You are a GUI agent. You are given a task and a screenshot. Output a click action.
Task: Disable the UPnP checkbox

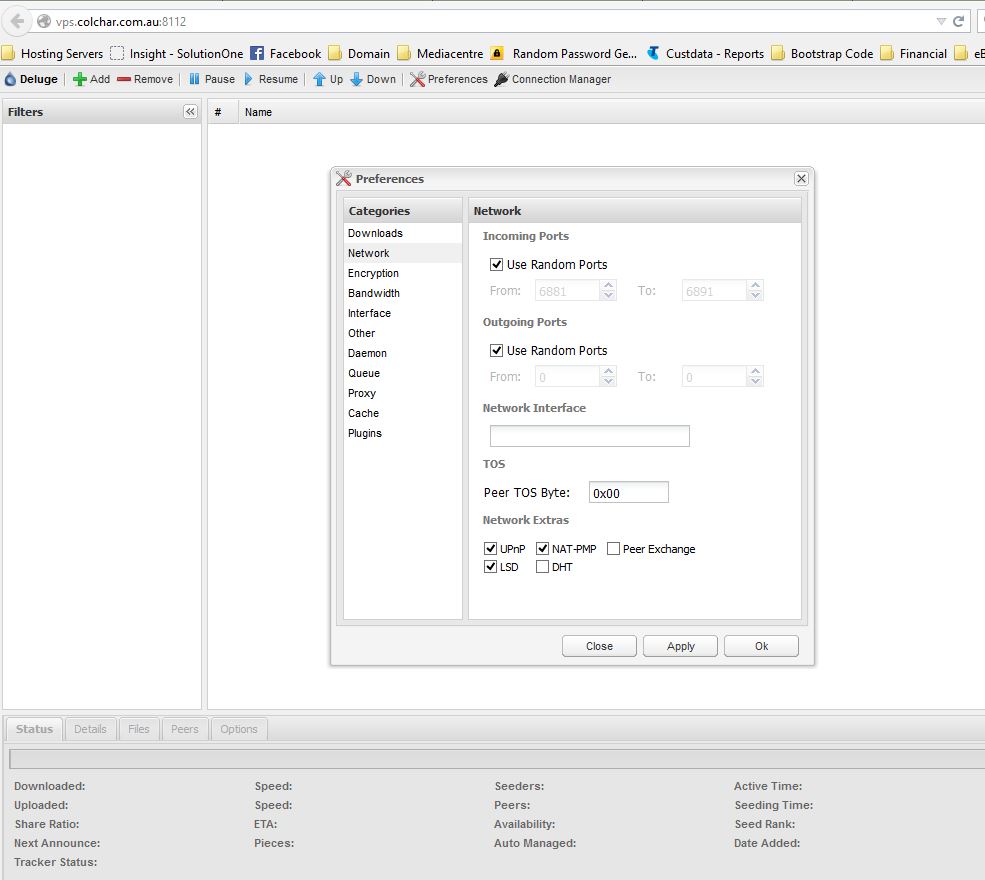[490, 549]
